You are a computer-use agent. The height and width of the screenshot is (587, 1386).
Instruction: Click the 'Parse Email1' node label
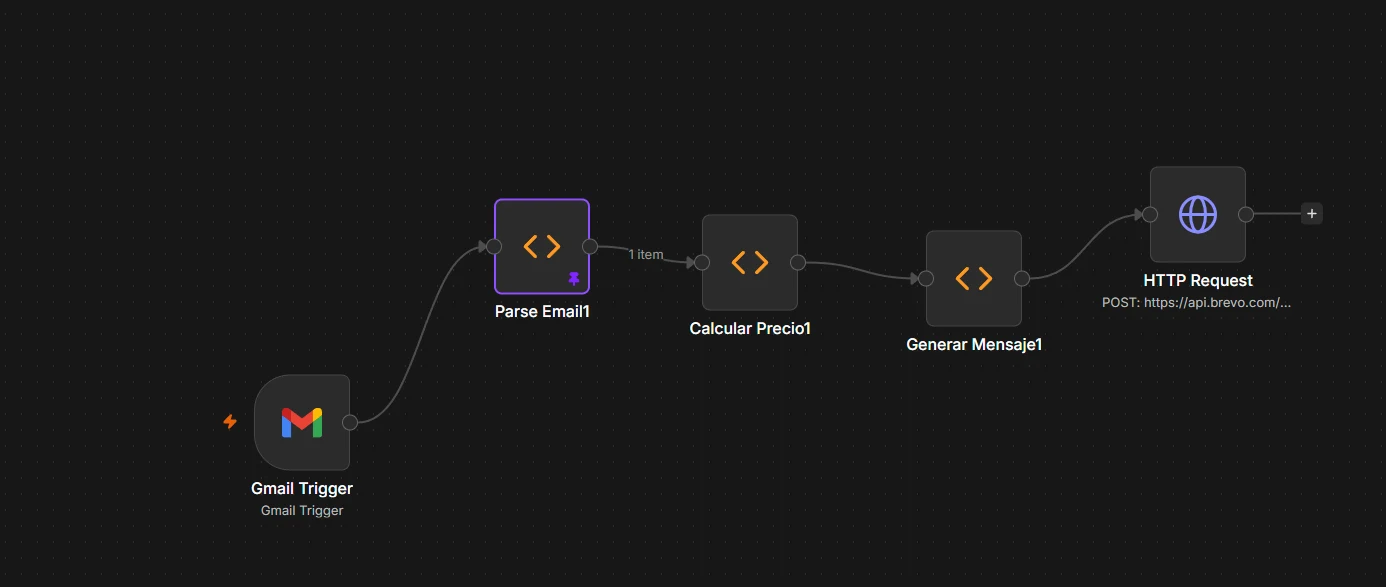pyautogui.click(x=542, y=312)
